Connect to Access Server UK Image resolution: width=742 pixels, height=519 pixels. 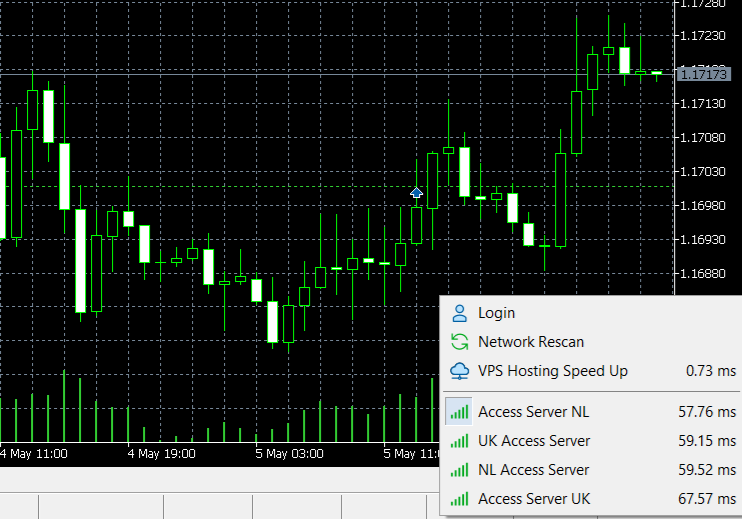coord(591,499)
